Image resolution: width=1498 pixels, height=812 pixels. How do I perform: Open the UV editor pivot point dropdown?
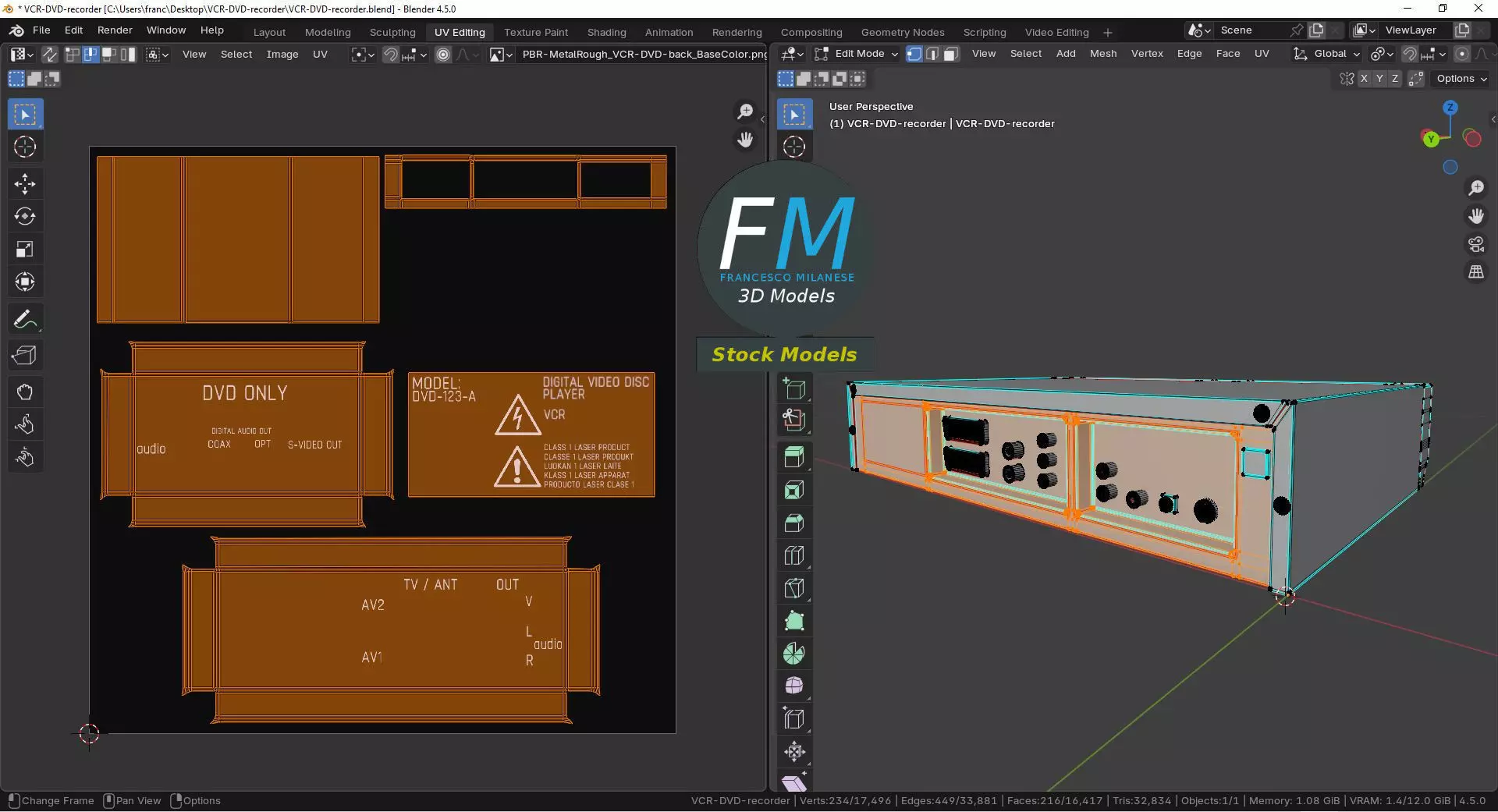(x=363, y=55)
